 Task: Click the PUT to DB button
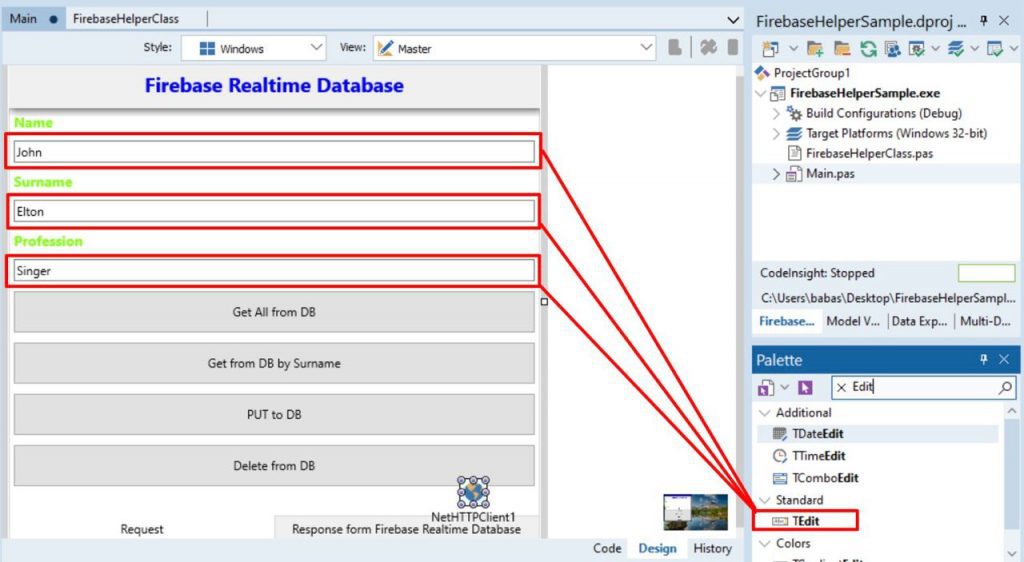coord(274,414)
